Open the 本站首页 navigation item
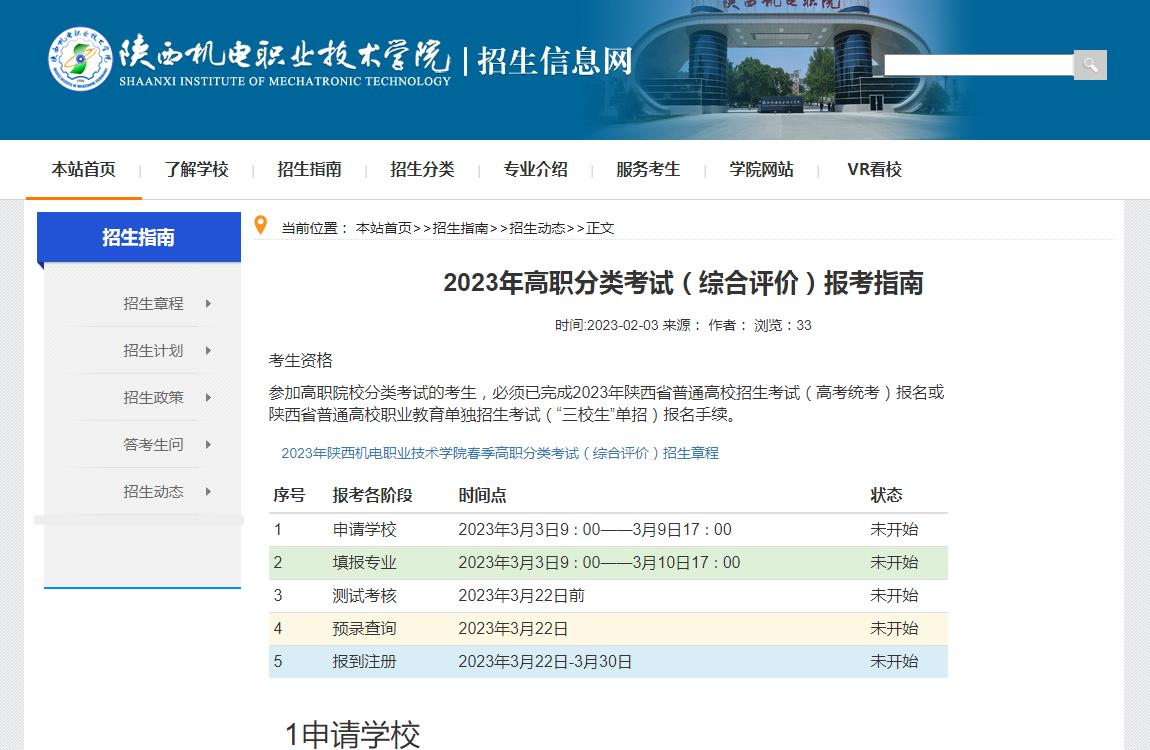 click(84, 169)
